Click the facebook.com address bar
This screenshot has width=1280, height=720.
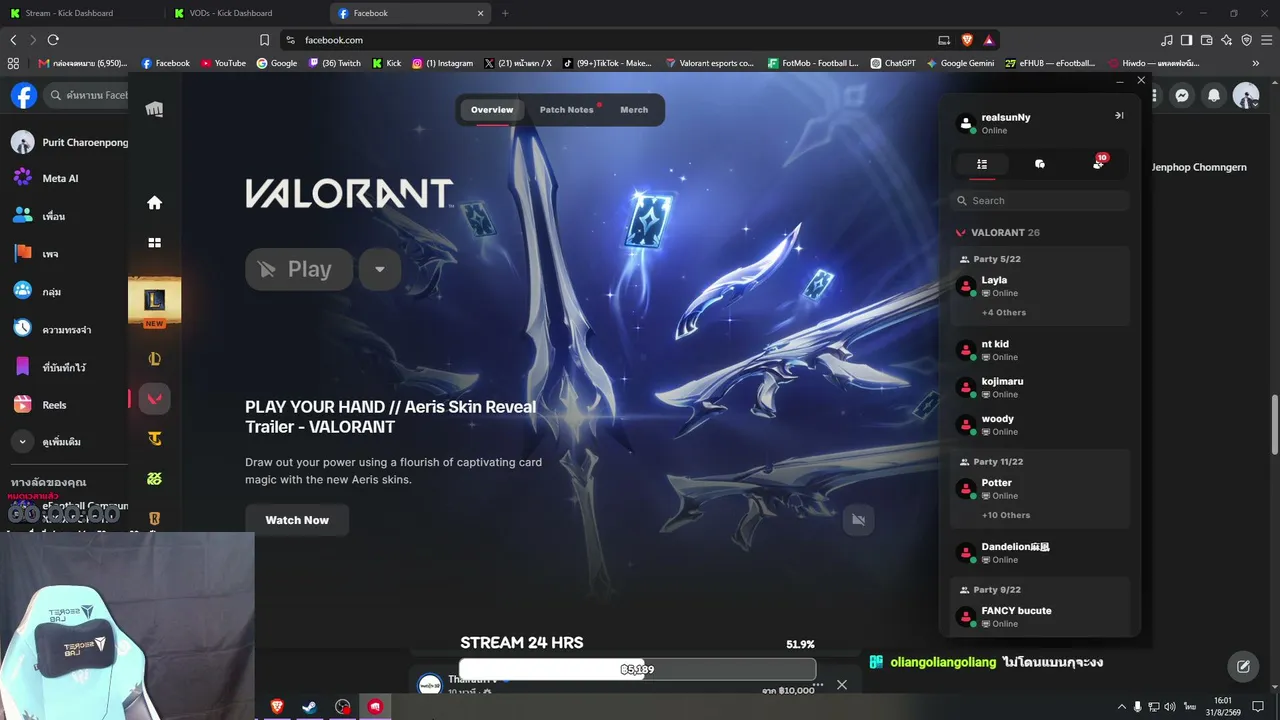coord(610,40)
